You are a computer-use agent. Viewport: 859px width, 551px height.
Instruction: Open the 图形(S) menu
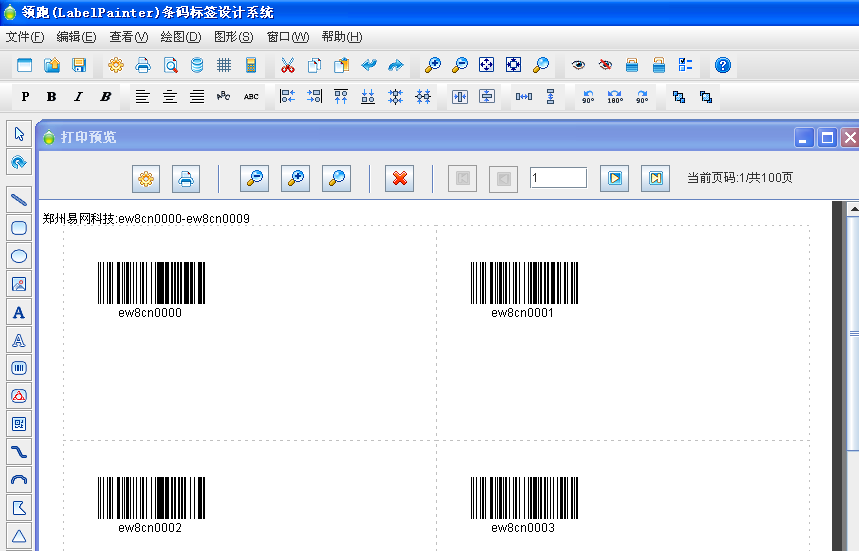tap(233, 37)
